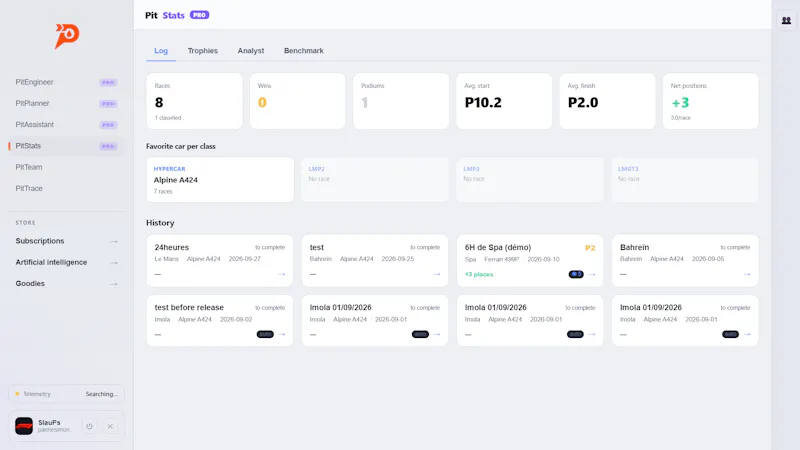Image resolution: width=800 pixels, height=450 pixels.
Task: Click the PRO badge next to PitStats
Action: 108,146
